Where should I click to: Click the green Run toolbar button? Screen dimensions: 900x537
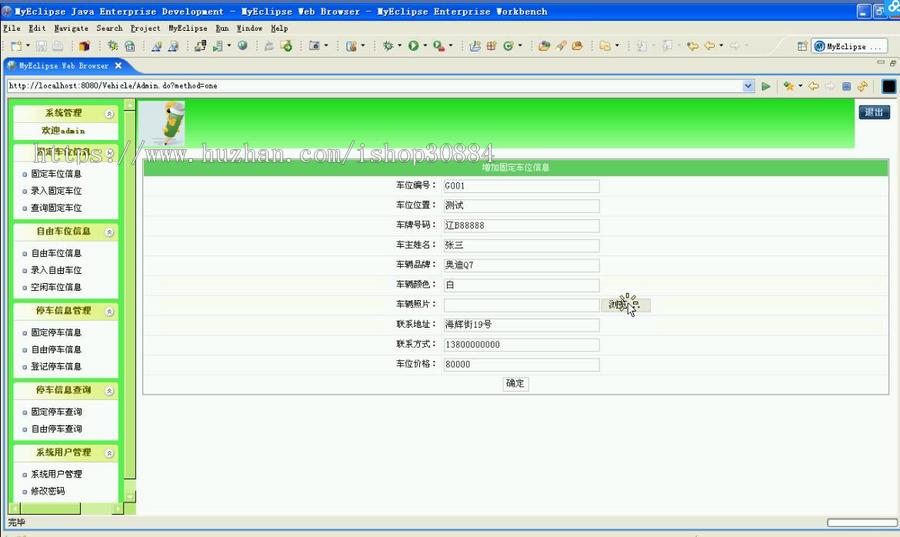[x=413, y=45]
